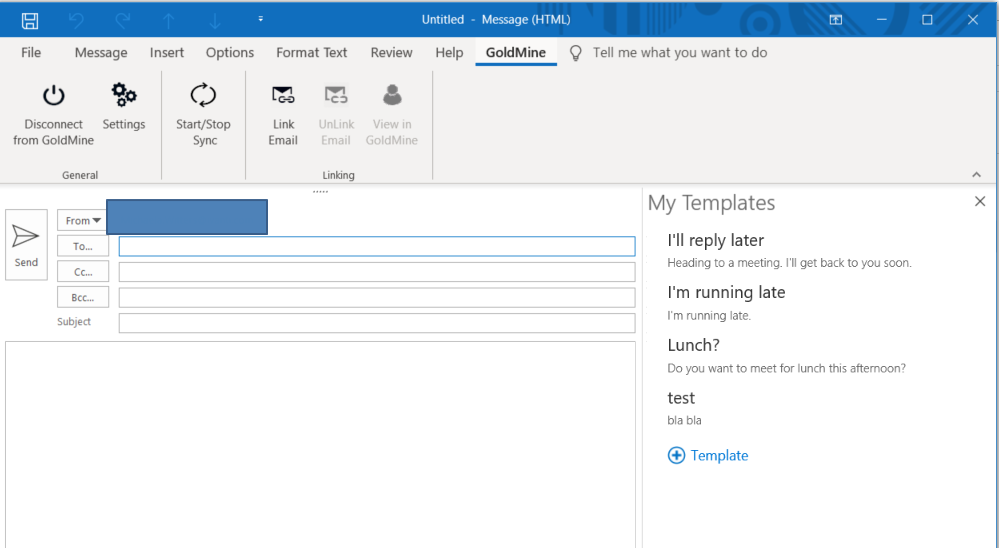The width and height of the screenshot is (999, 548).
Task: Click the lightbulb Tell me icon
Action: click(x=576, y=53)
